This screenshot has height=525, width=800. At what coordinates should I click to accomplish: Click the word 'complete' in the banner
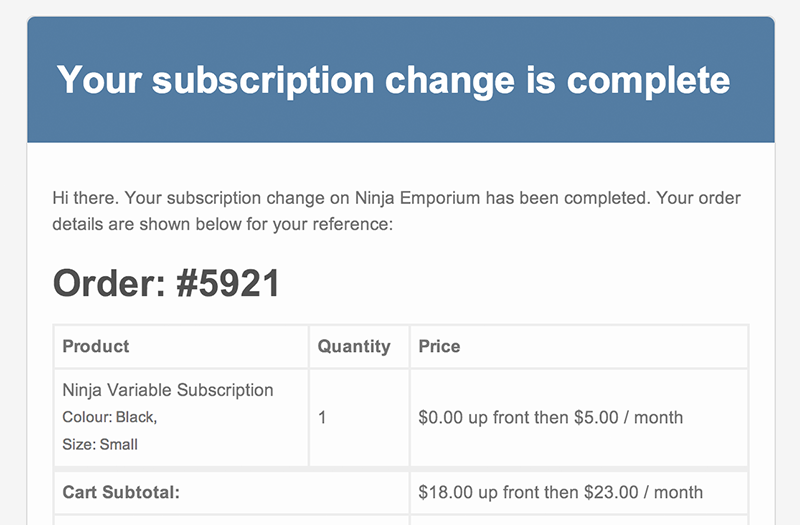click(648, 81)
